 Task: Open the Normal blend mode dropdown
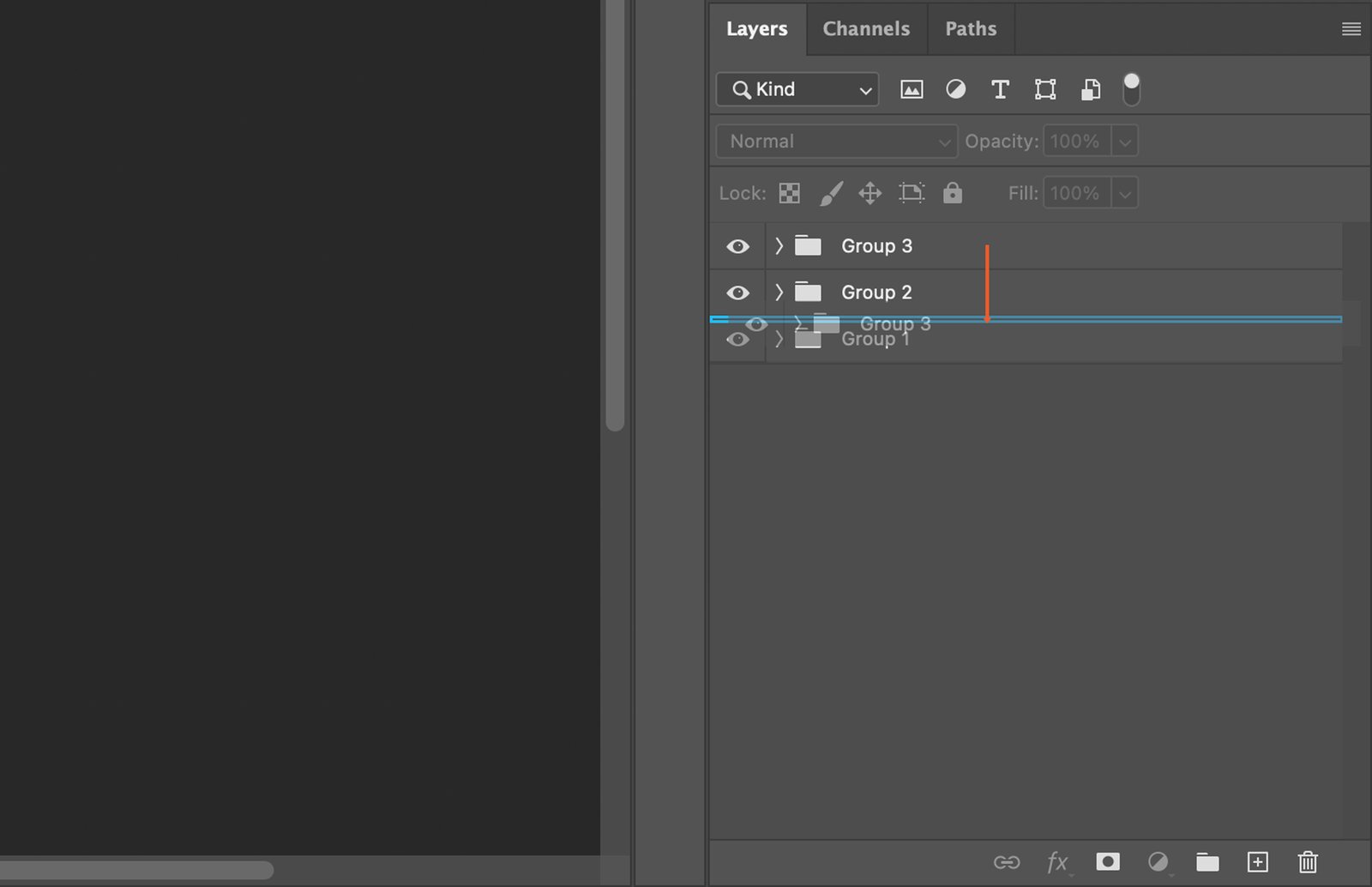click(836, 142)
